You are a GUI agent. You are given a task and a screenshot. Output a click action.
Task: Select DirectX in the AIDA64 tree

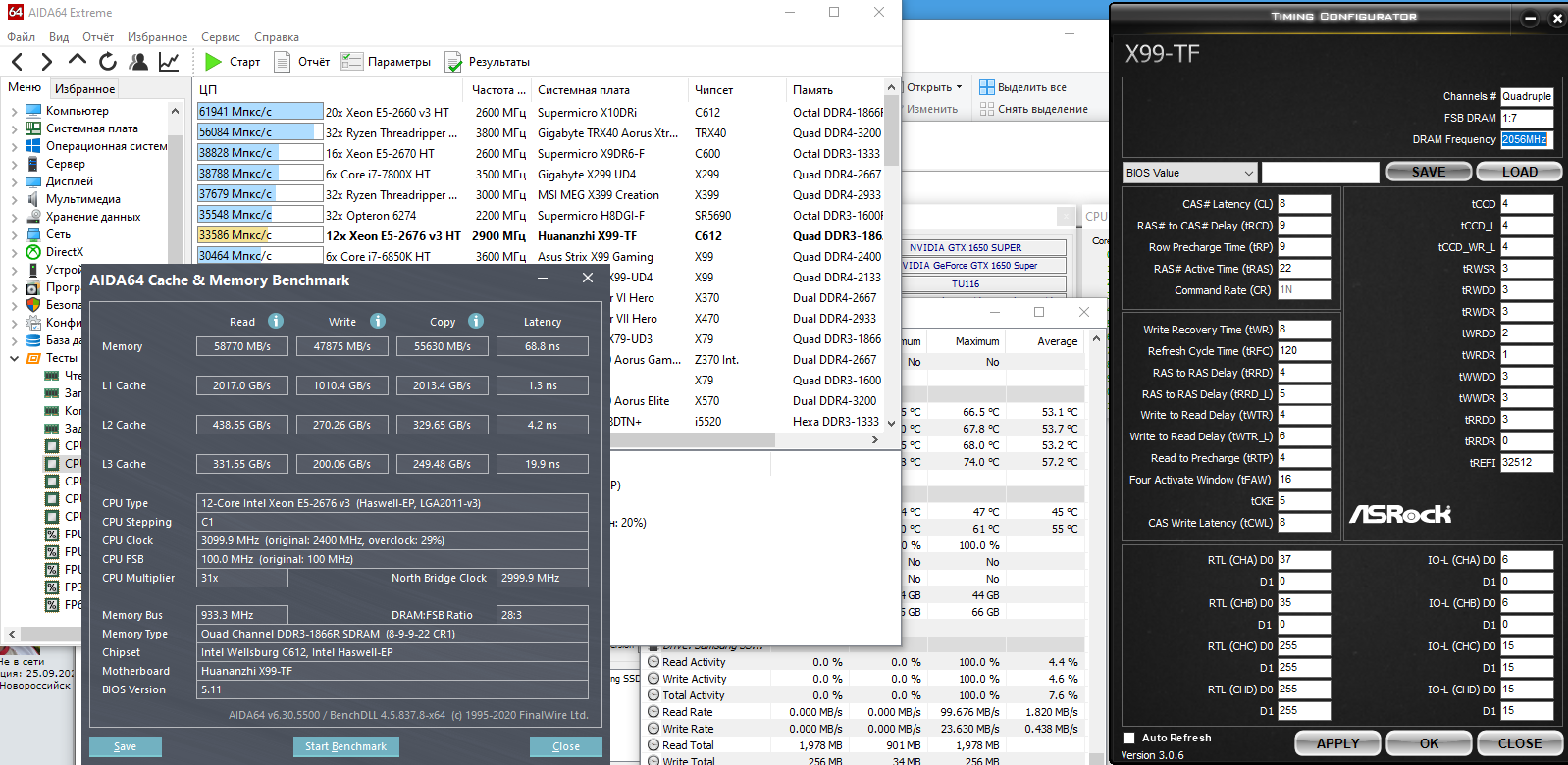pyautogui.click(x=65, y=252)
